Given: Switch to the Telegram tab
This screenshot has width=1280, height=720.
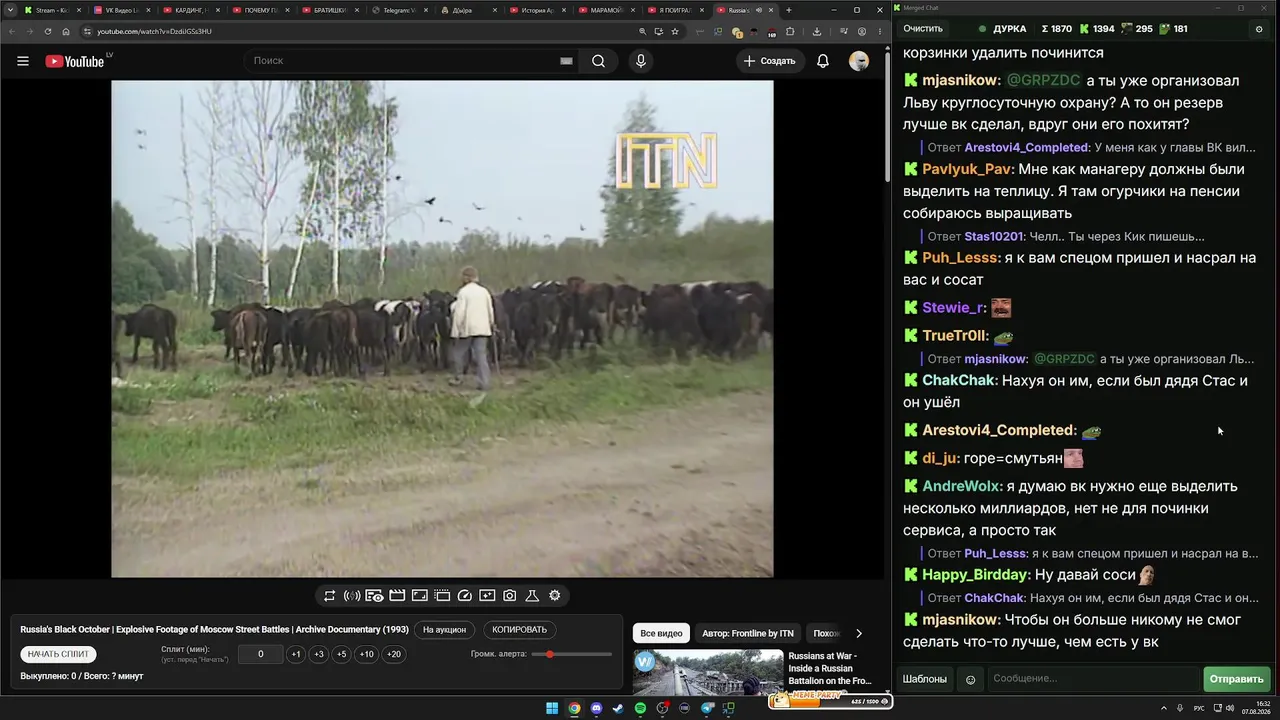Looking at the screenshot, I should (400, 10).
